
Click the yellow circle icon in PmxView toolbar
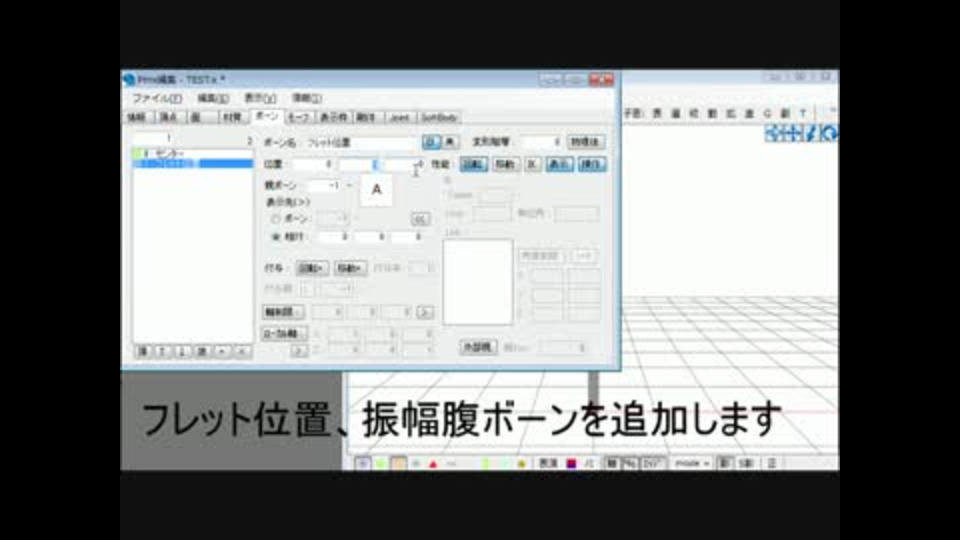coord(522,465)
